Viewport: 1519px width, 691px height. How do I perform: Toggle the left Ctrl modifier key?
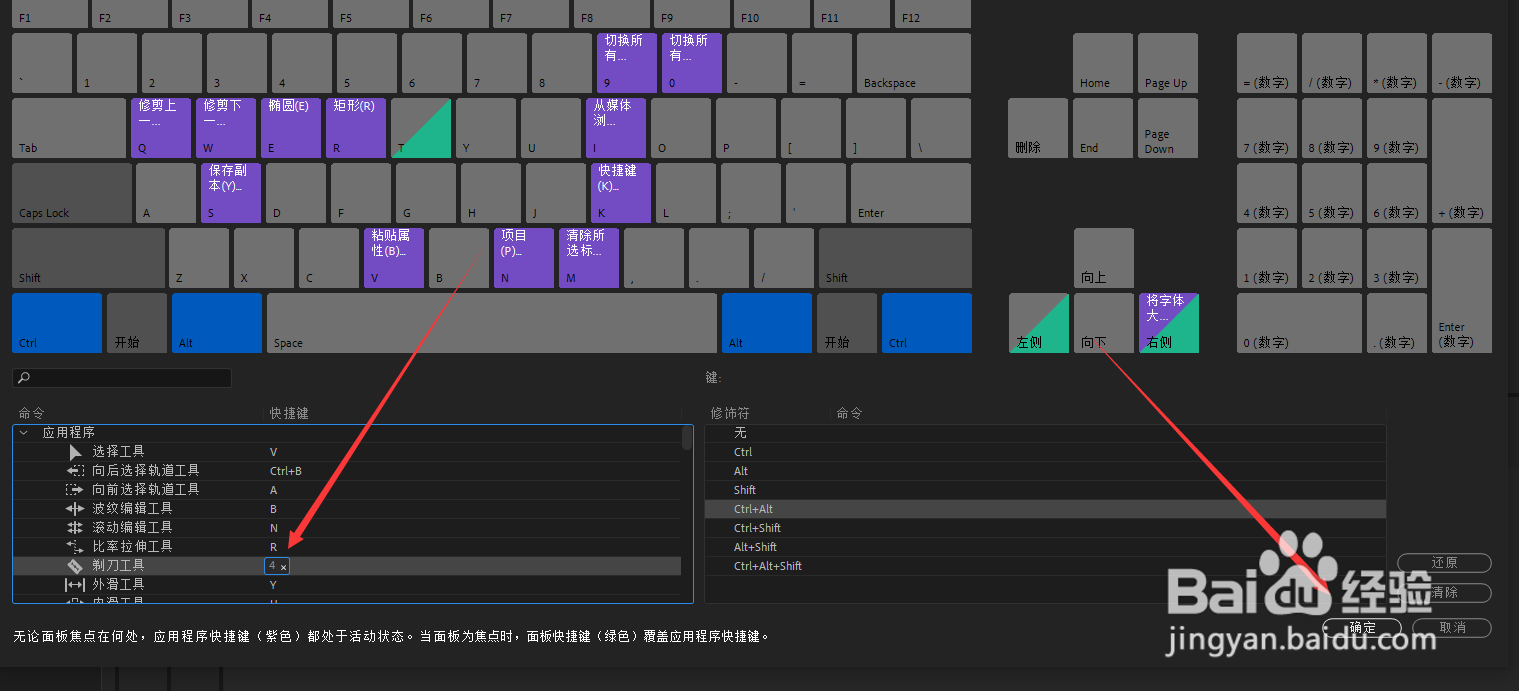57,323
